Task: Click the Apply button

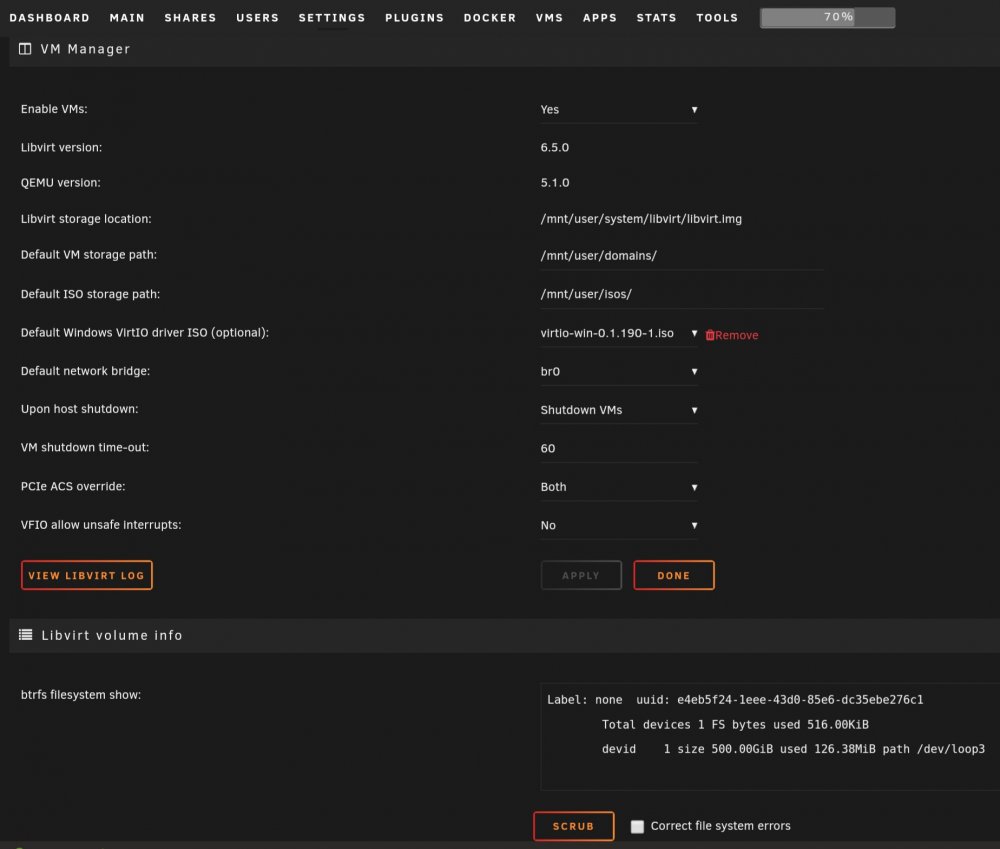Action: 581,575
